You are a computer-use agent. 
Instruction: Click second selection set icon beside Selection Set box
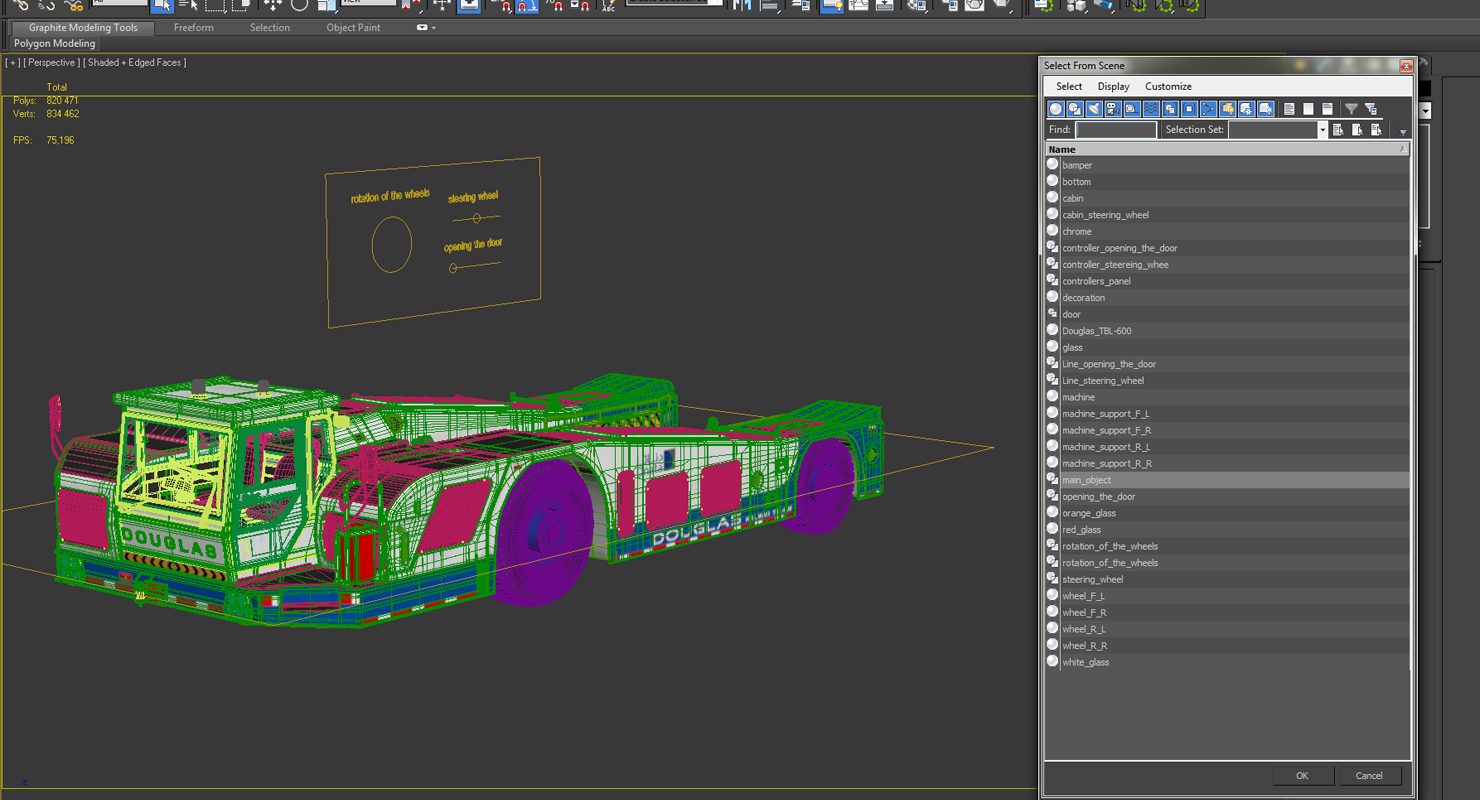click(1357, 130)
